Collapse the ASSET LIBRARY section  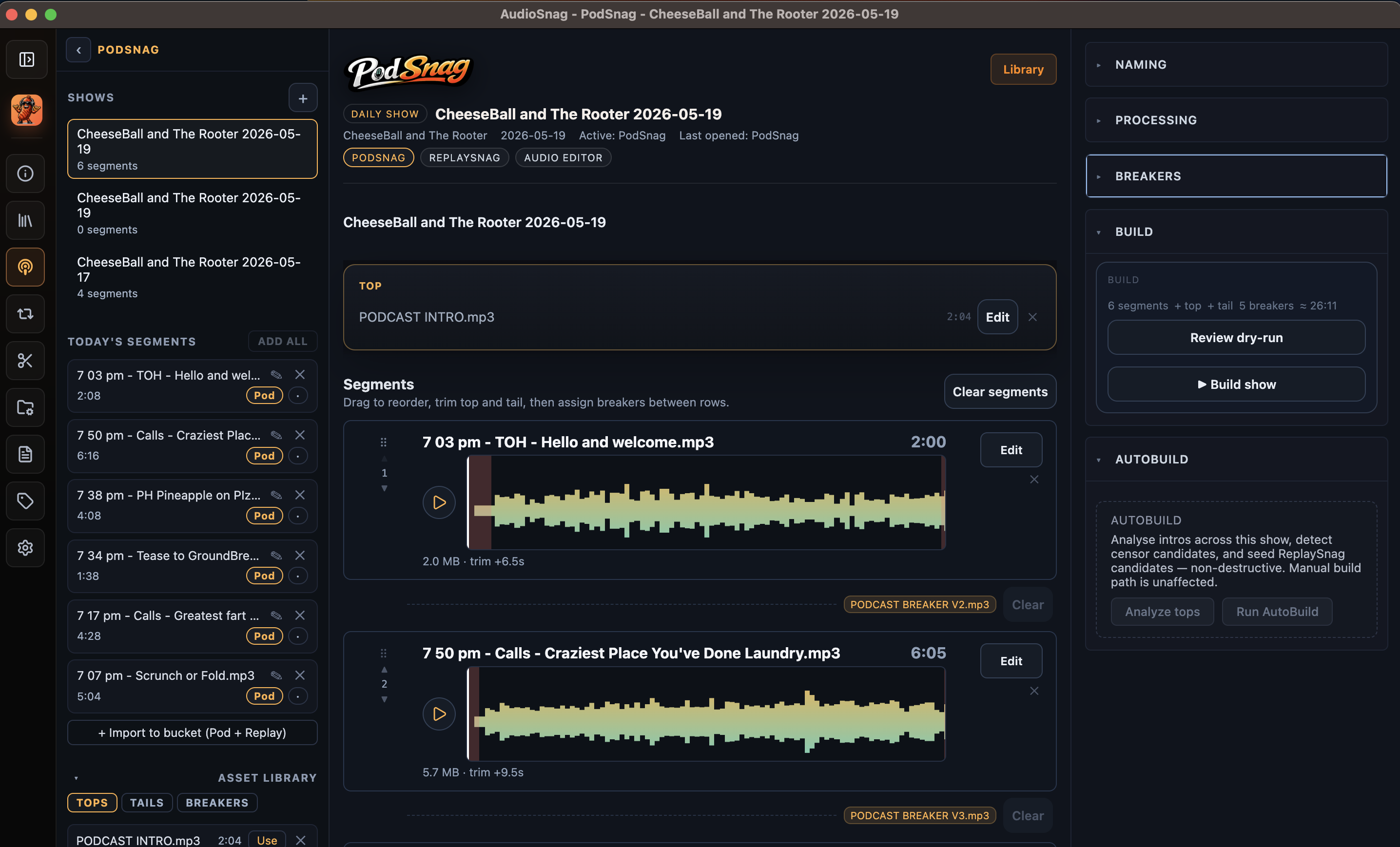192,778
